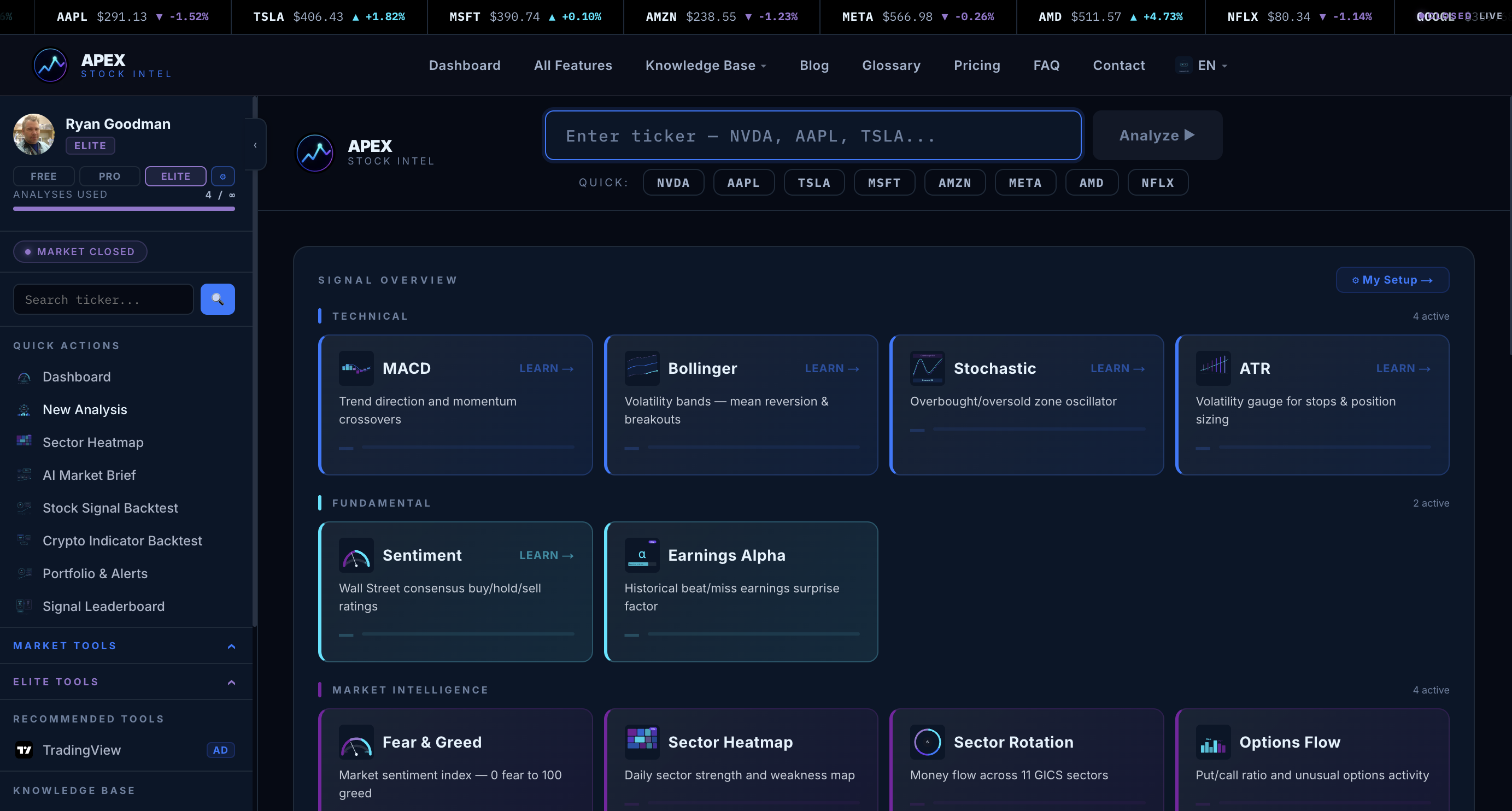1512x811 pixels.
Task: Click the plan settings gear icon
Action: pyautogui.click(x=223, y=176)
